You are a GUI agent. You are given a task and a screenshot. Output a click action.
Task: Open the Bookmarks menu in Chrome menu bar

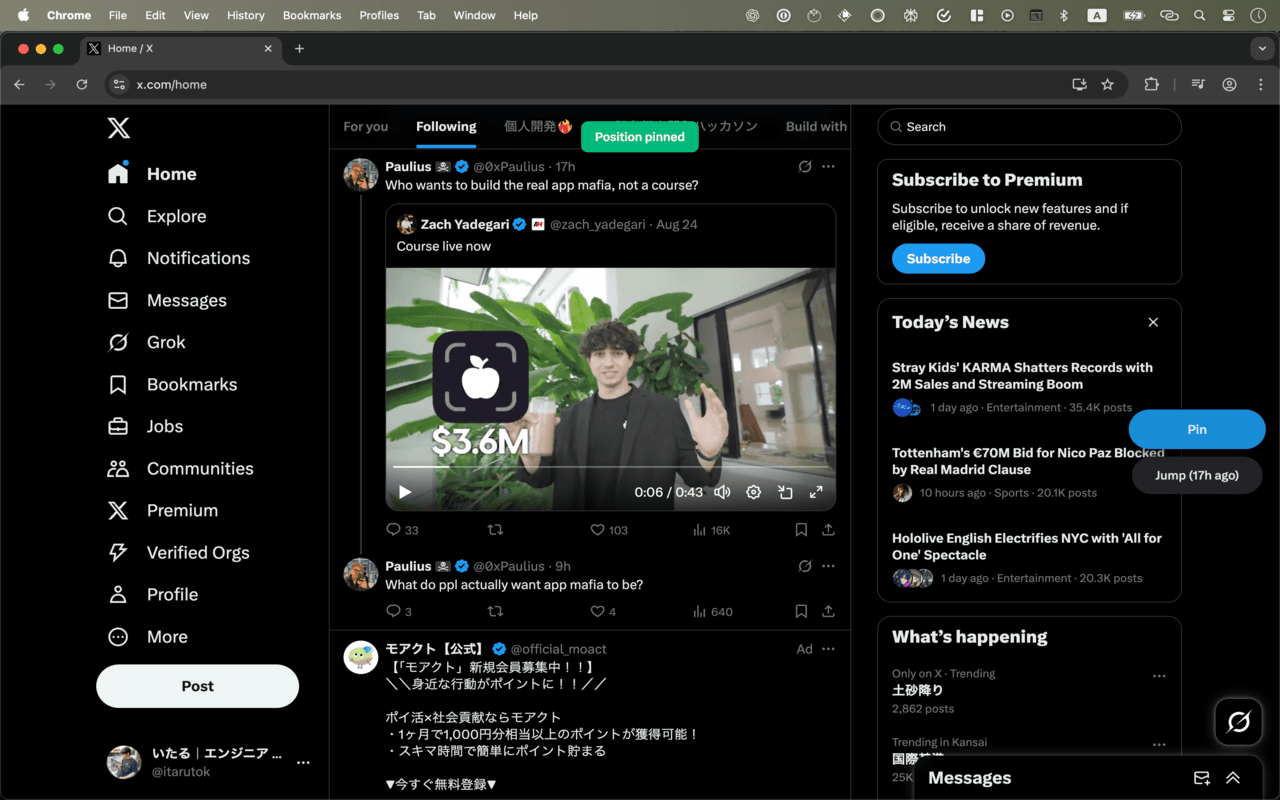pos(311,15)
